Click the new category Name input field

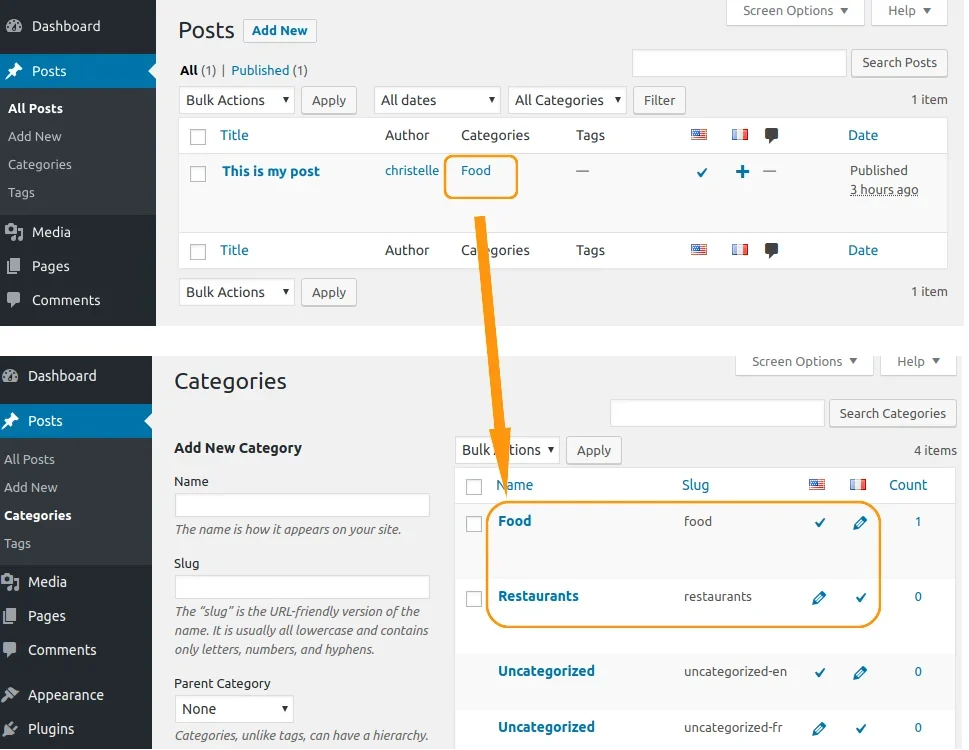[x=302, y=505]
